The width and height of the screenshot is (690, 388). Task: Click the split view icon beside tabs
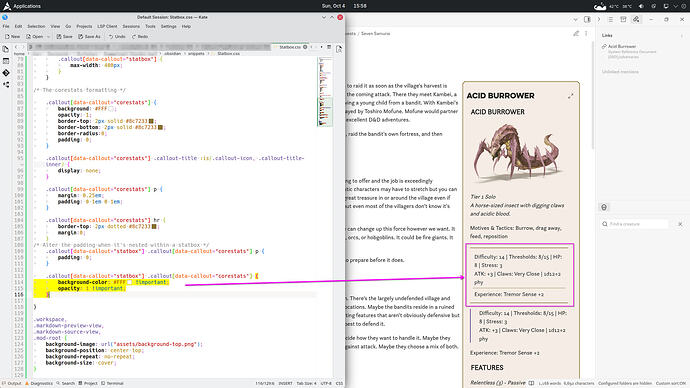pyautogui.click(x=329, y=47)
